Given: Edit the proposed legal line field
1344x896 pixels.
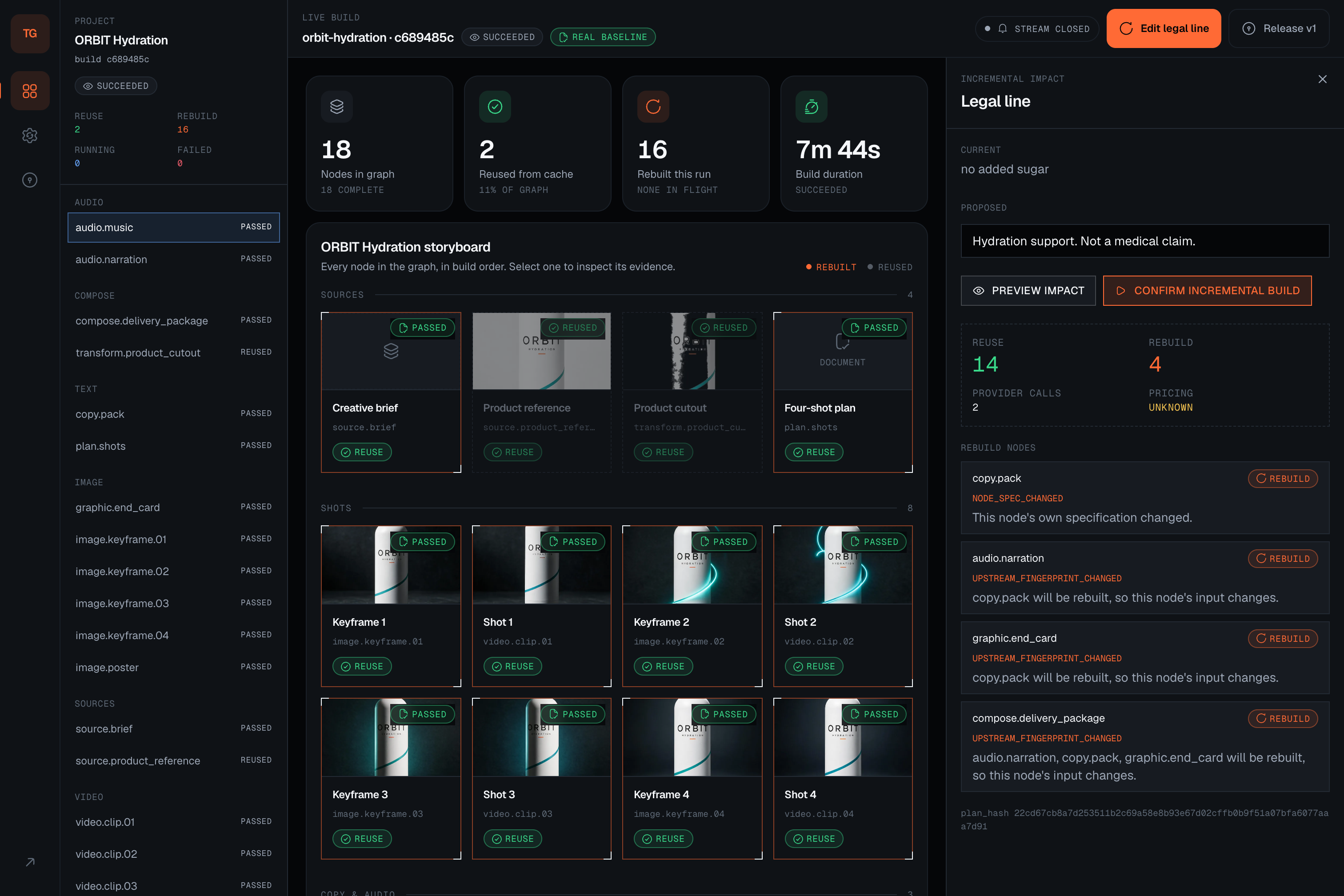Looking at the screenshot, I should [1144, 241].
